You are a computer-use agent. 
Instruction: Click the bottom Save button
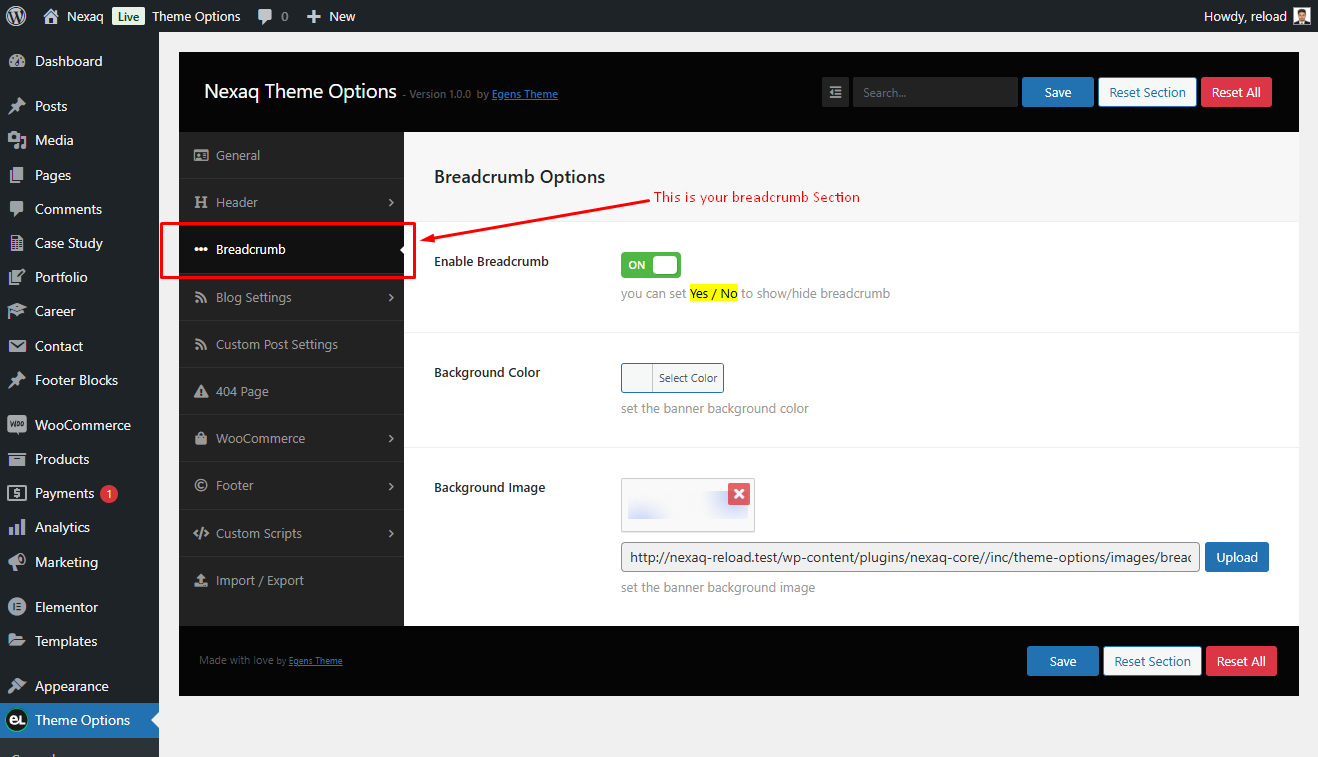coord(1063,661)
